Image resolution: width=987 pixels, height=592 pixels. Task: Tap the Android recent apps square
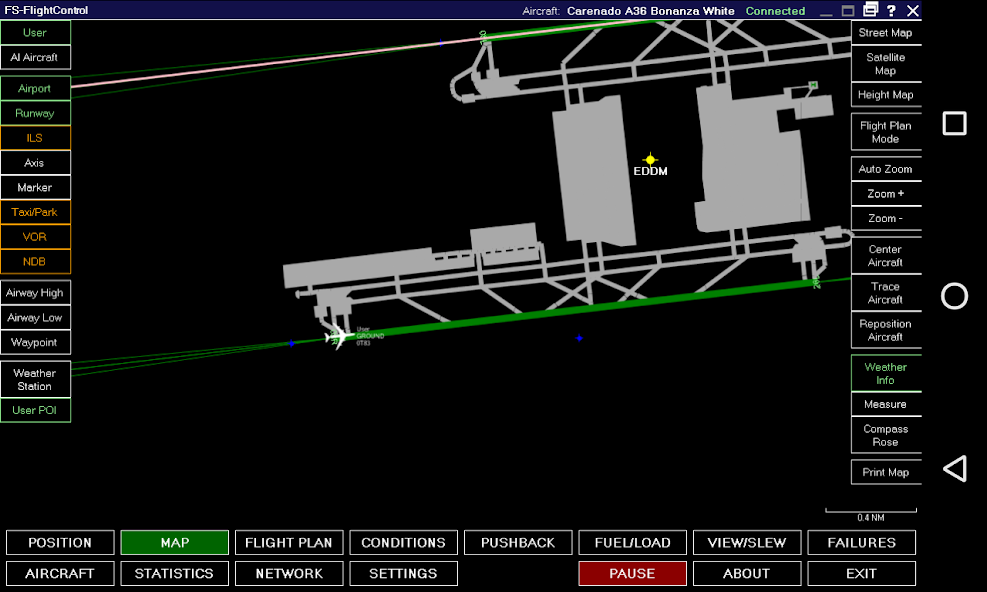954,123
